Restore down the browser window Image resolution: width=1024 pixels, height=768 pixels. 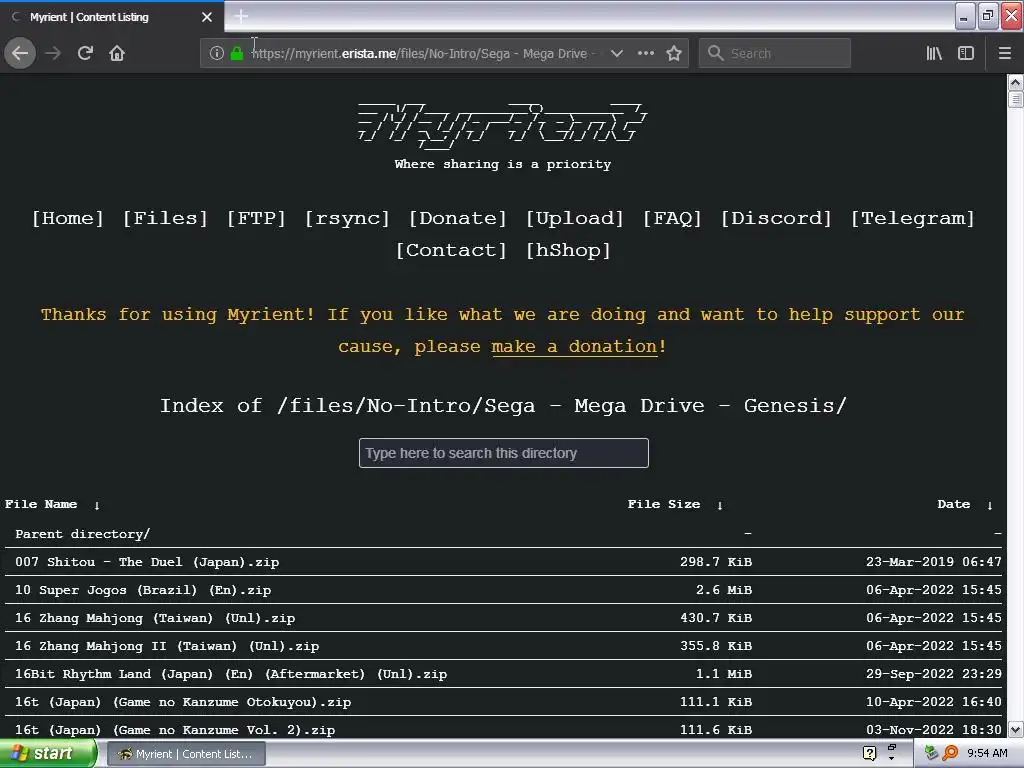988,16
